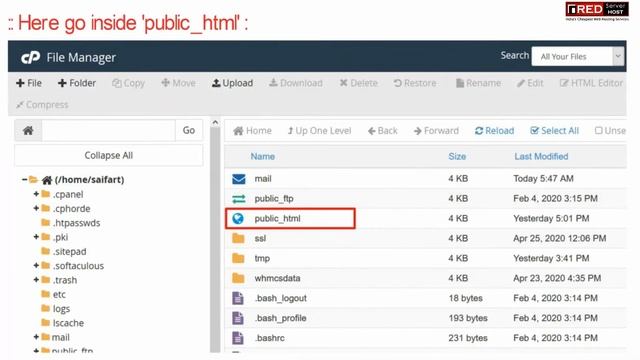640x360 pixels.
Task: Click the Back navigation button
Action: pyautogui.click(x=383, y=131)
